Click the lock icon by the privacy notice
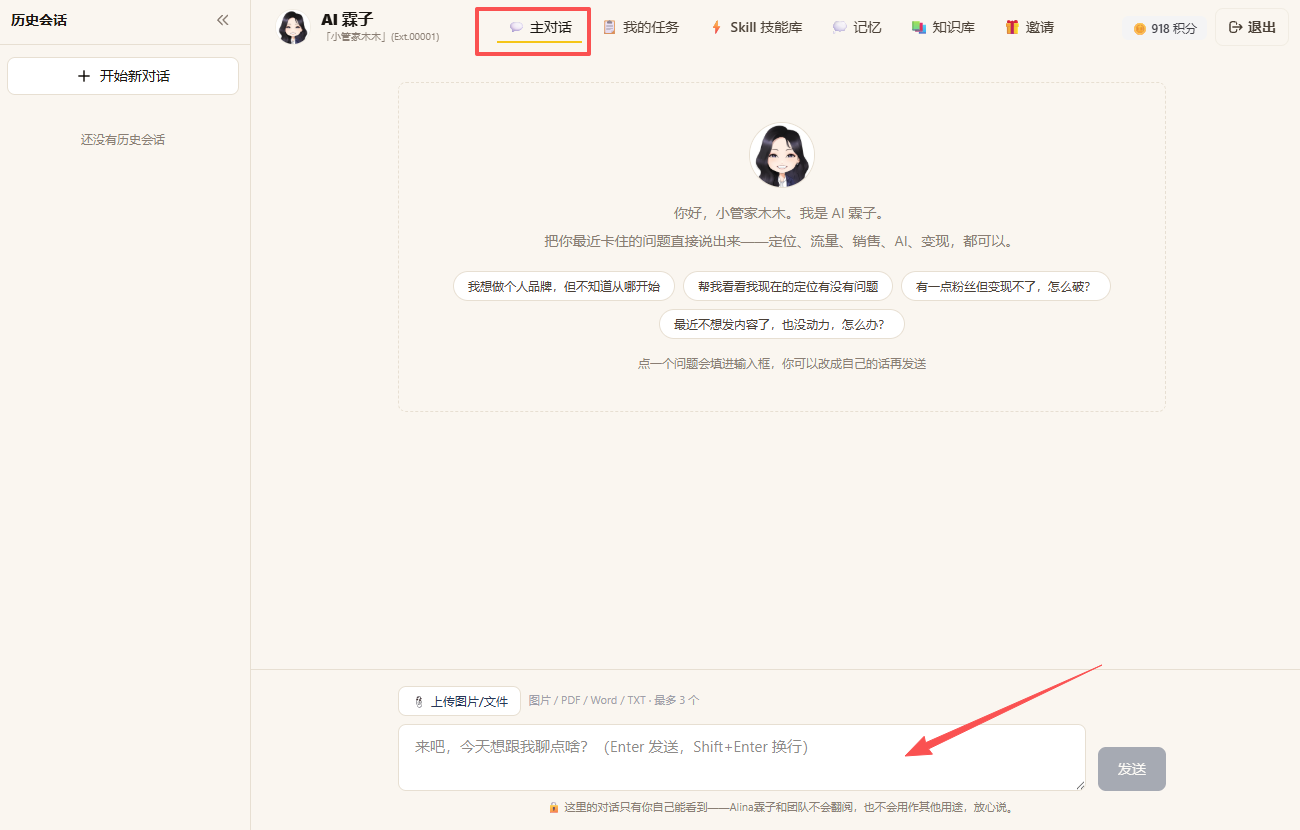 (554, 807)
